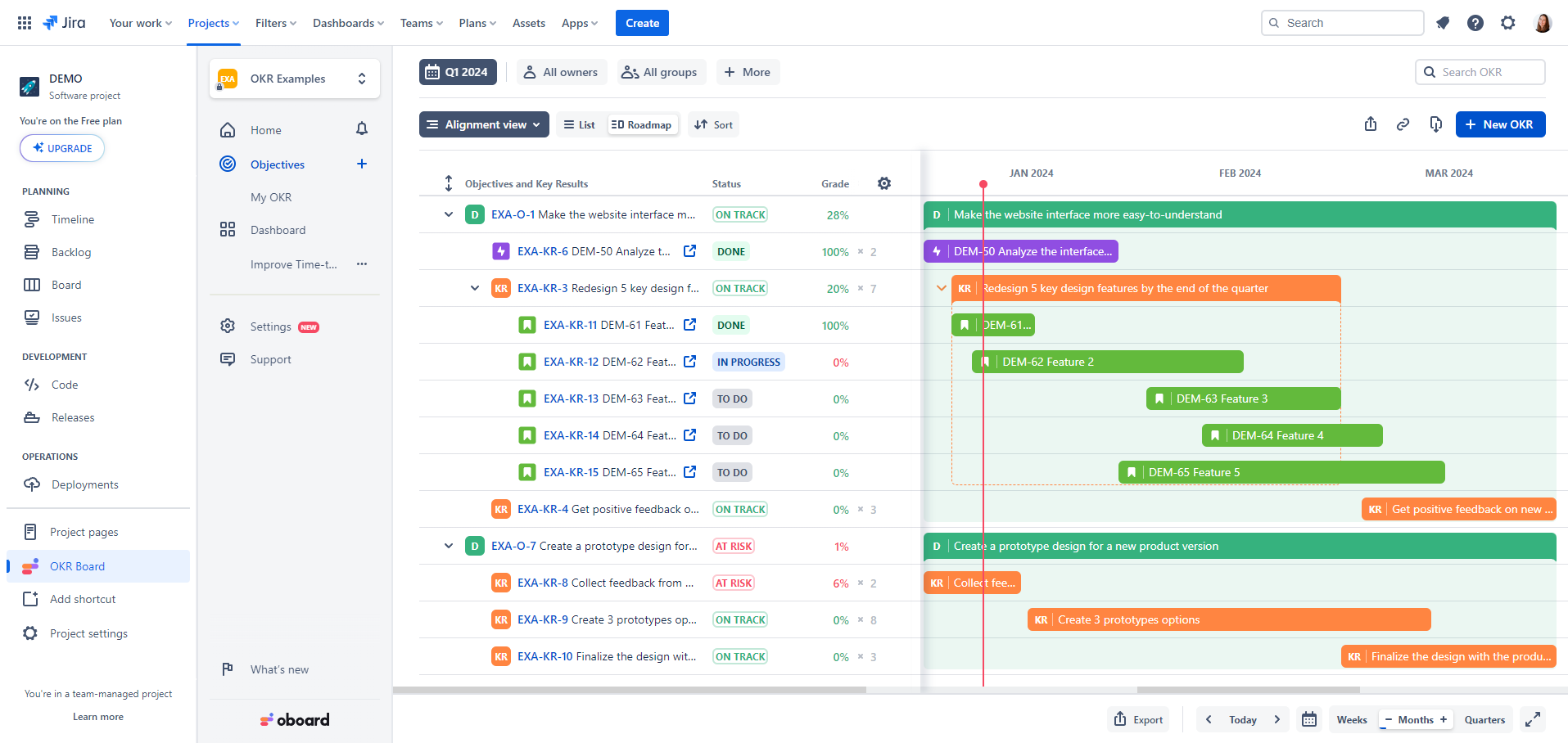Click the DEM-65 Feature 5 roadmap bar
This screenshot has height=743, width=1568.
click(1281, 472)
